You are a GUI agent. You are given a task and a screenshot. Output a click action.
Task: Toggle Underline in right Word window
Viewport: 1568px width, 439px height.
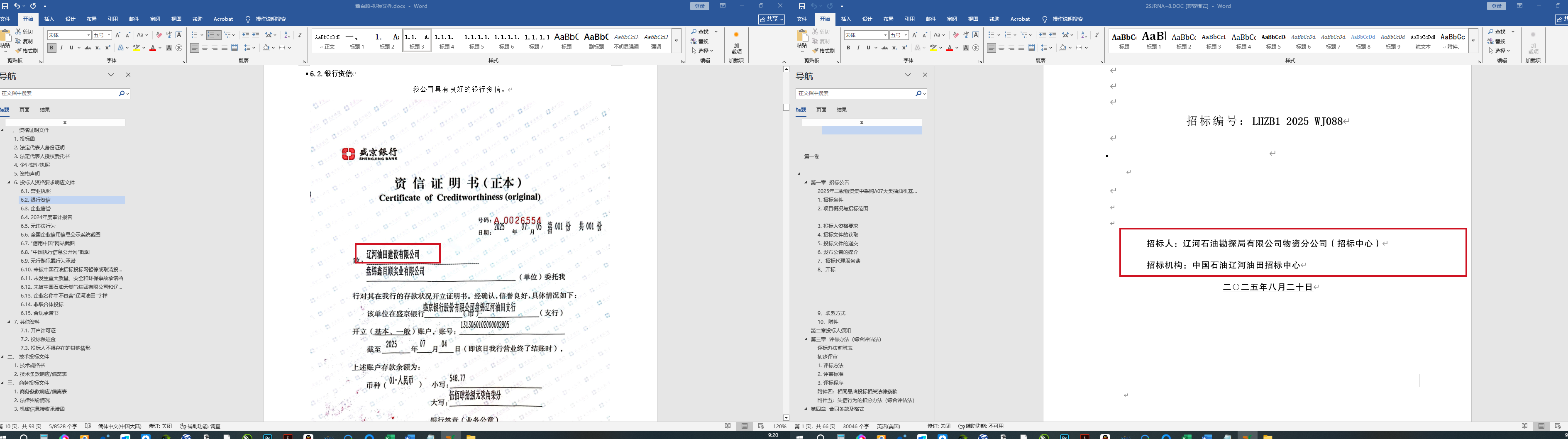(868, 48)
